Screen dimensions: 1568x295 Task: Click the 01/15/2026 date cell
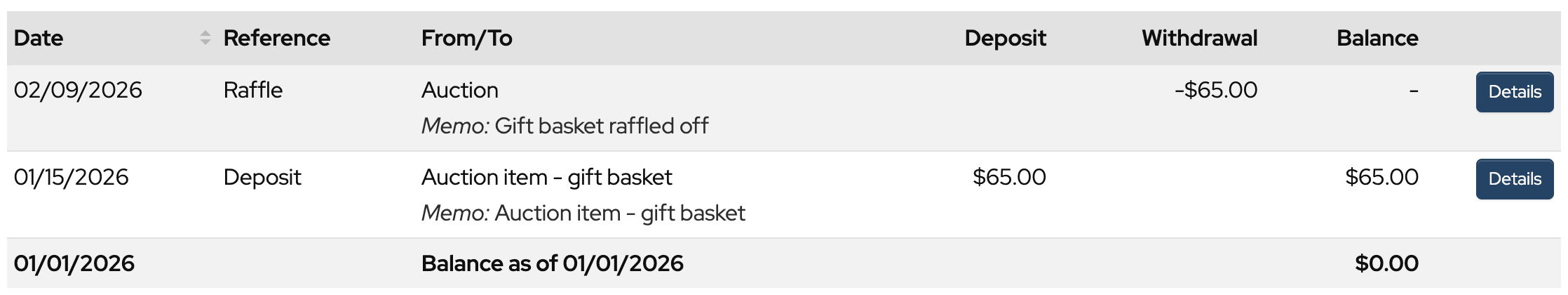click(x=71, y=177)
